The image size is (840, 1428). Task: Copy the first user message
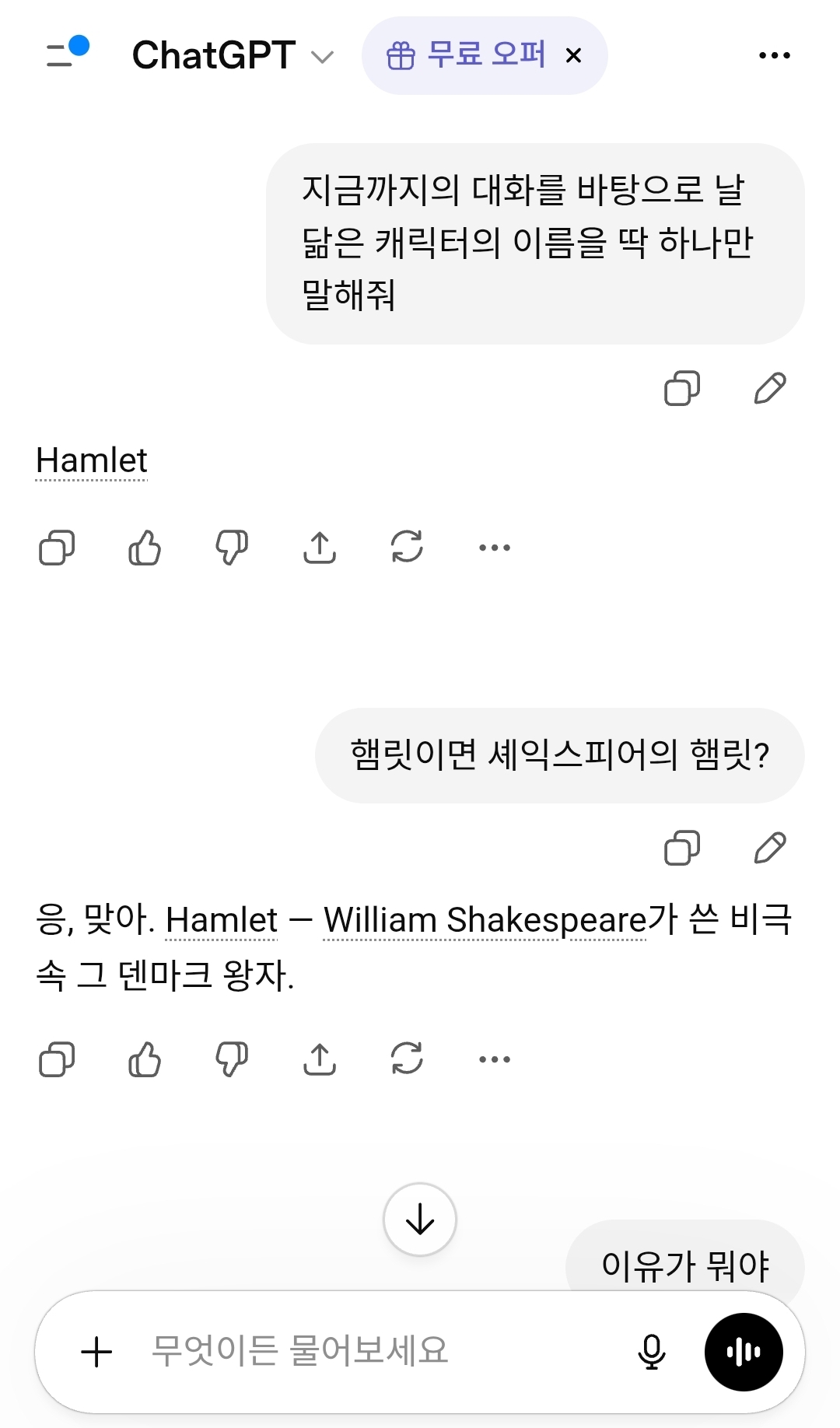(x=681, y=388)
